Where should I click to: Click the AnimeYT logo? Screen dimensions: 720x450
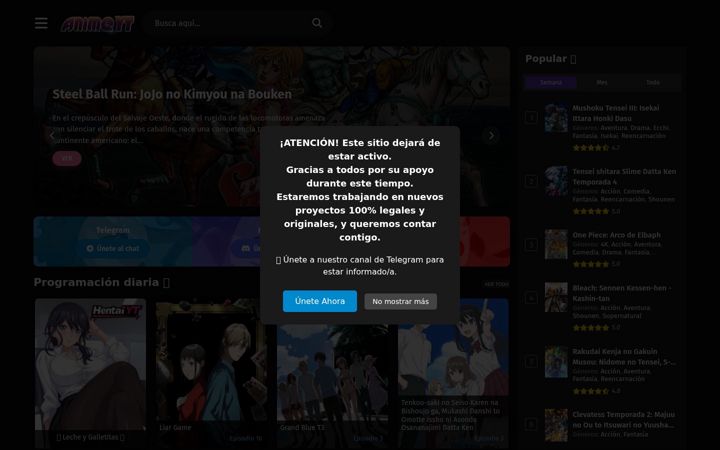pos(98,24)
